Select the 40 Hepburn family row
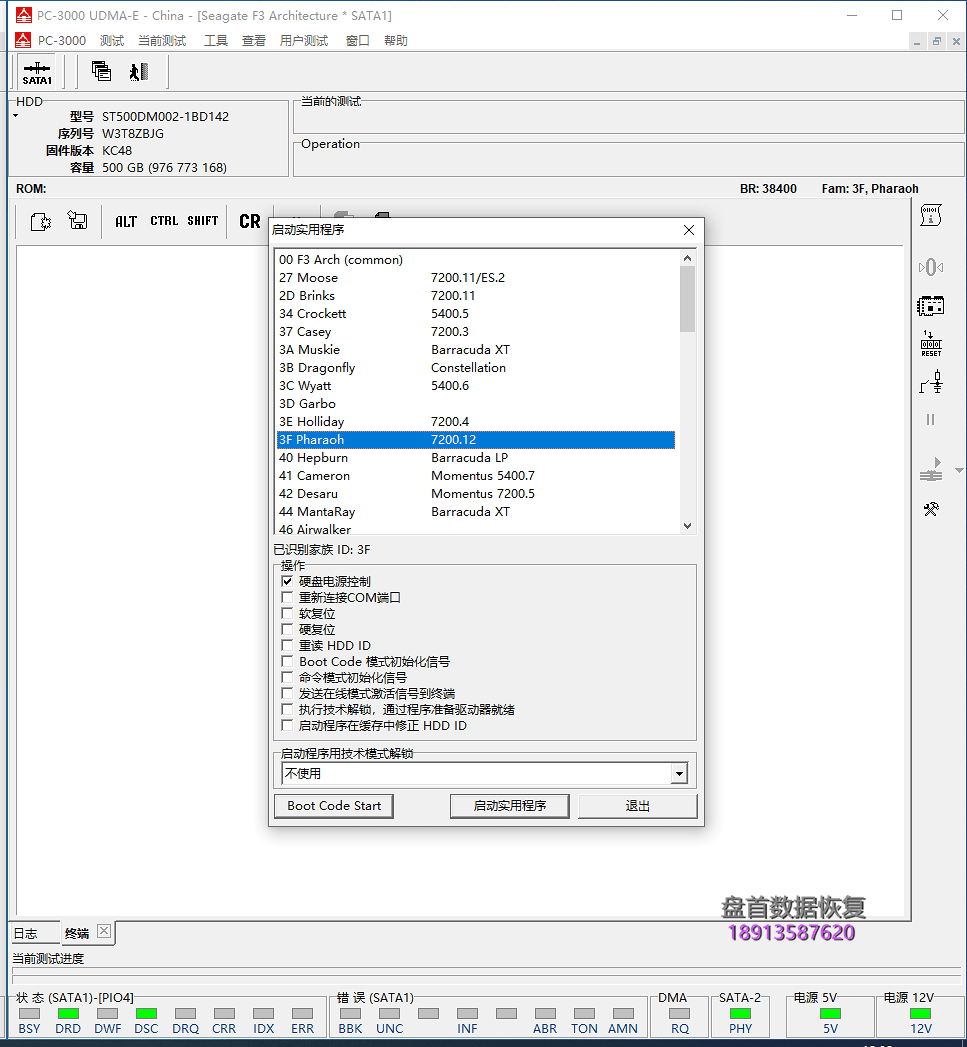 click(x=475, y=458)
